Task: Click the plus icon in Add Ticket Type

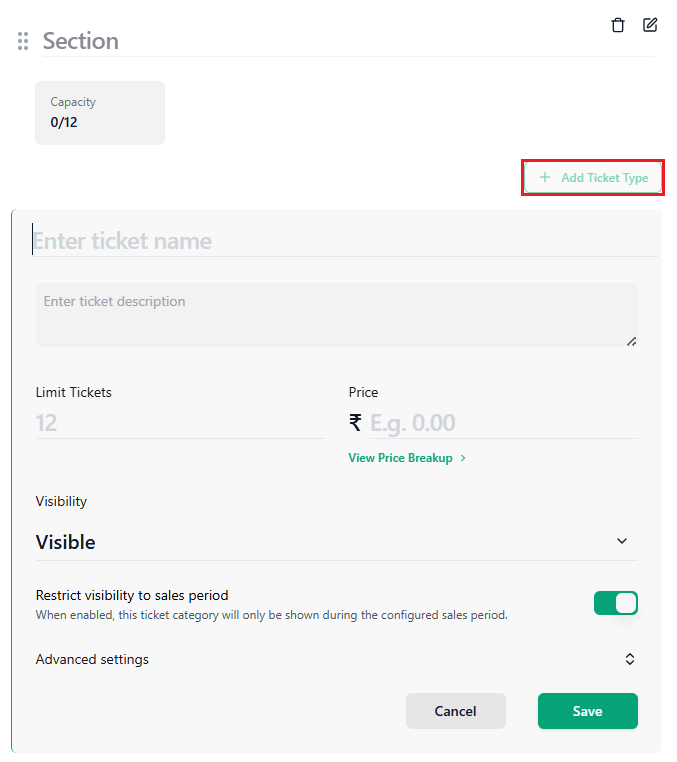Action: pyautogui.click(x=545, y=177)
